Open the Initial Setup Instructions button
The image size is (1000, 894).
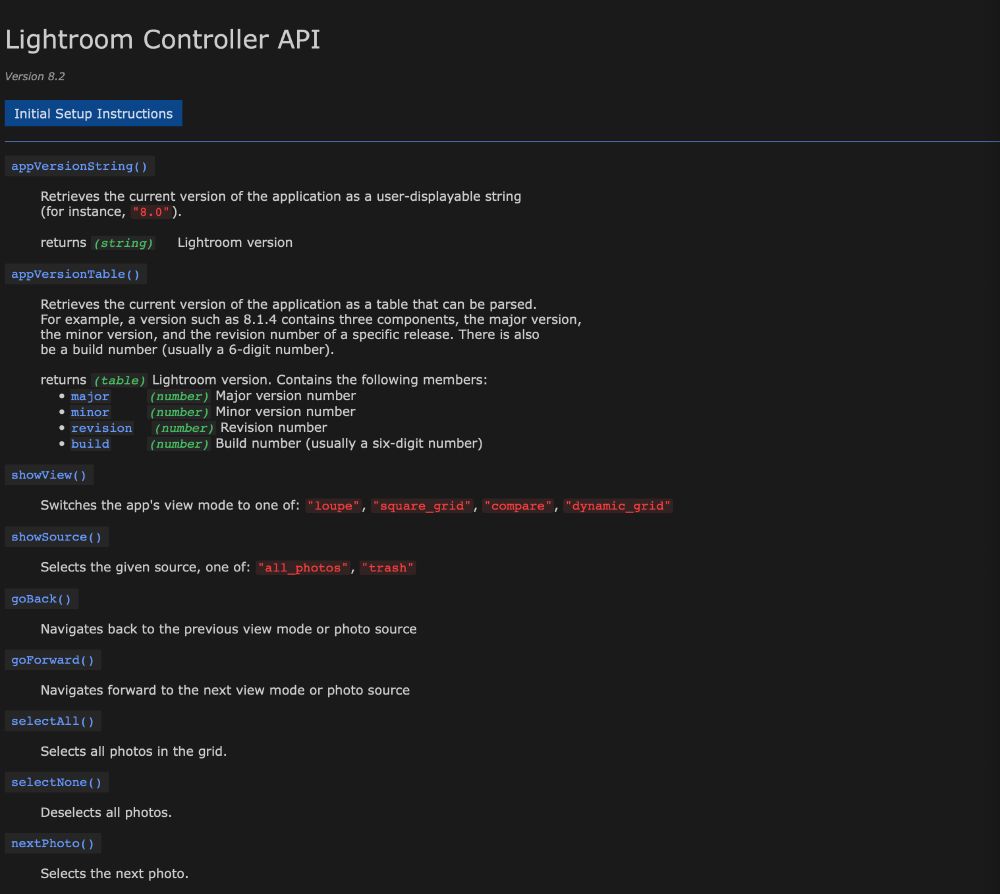(93, 114)
